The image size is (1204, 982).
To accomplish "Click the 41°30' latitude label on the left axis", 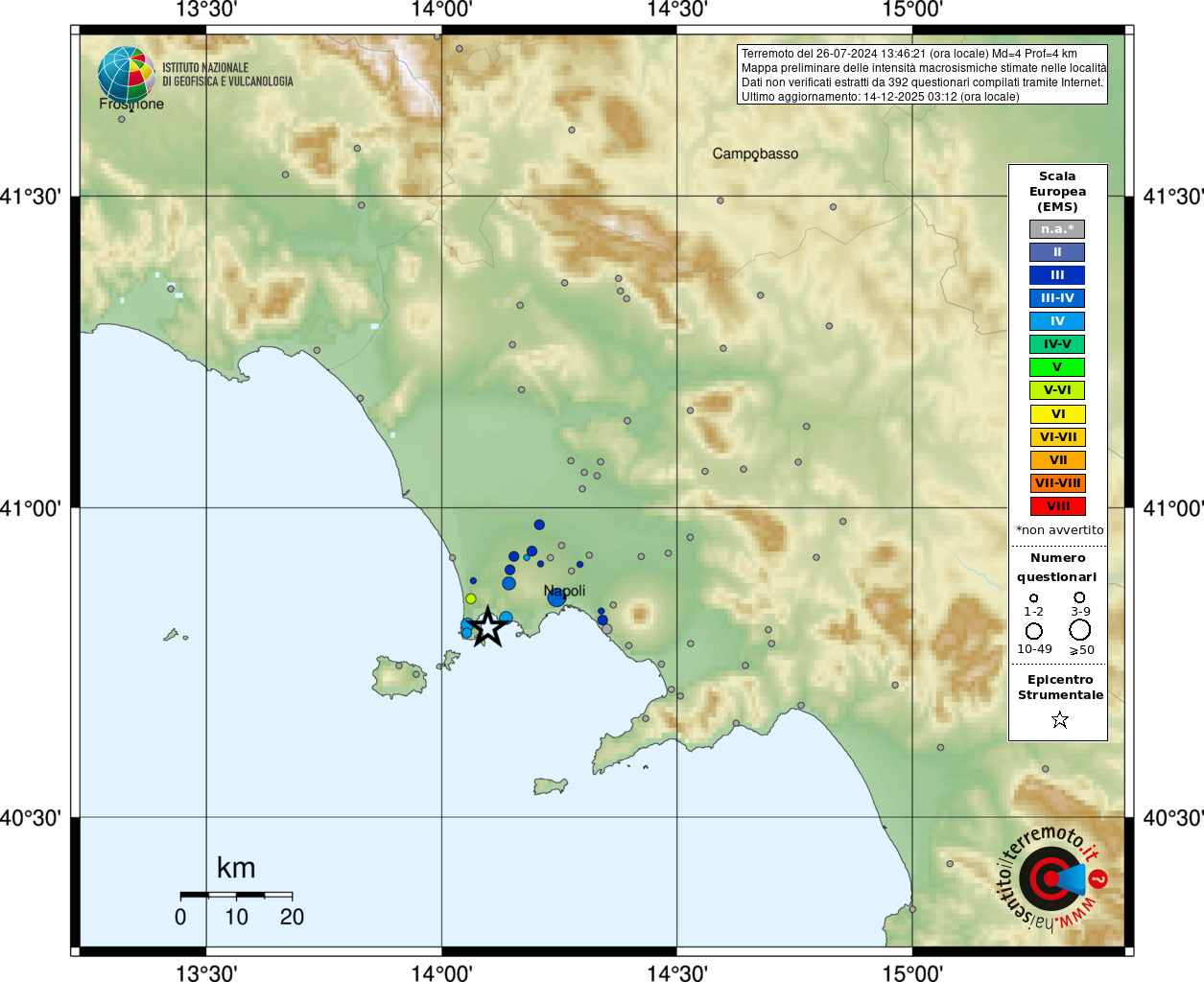I will [31, 197].
